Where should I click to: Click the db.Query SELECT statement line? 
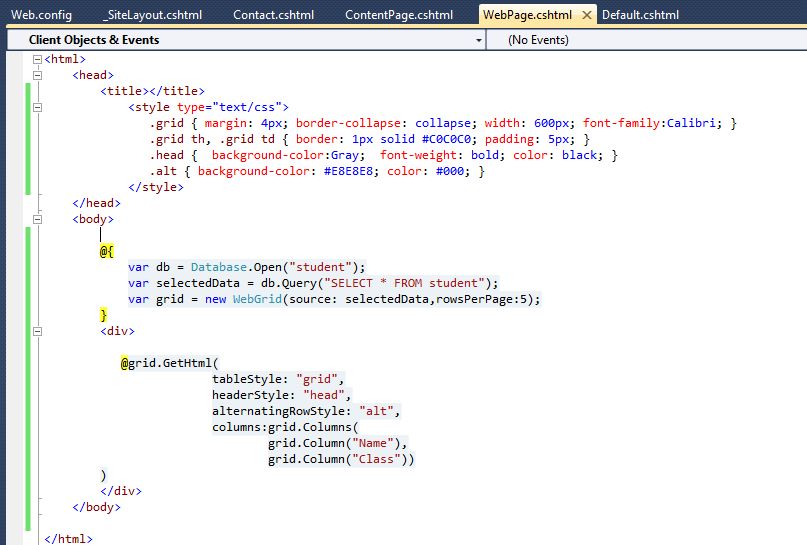click(x=313, y=283)
